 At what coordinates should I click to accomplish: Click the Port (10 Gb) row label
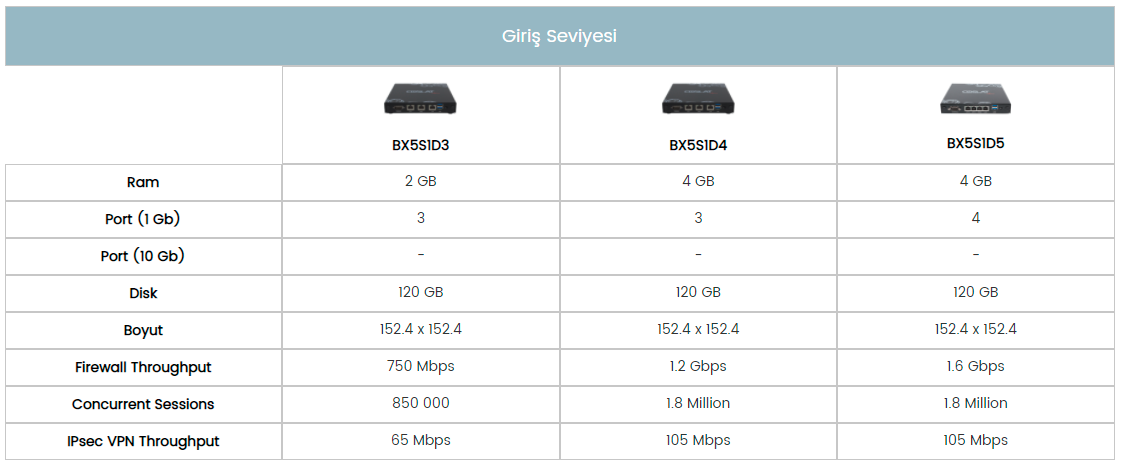[143, 256]
